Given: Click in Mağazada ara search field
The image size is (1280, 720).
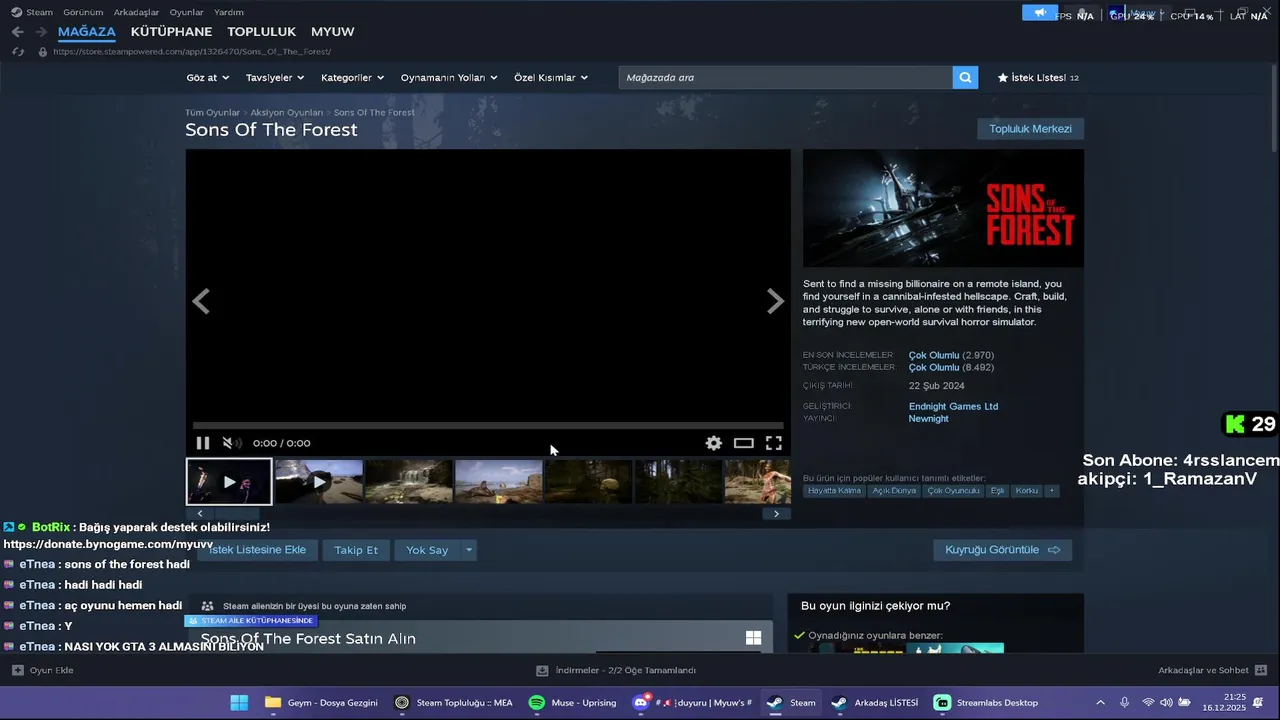Looking at the screenshot, I should tap(785, 77).
